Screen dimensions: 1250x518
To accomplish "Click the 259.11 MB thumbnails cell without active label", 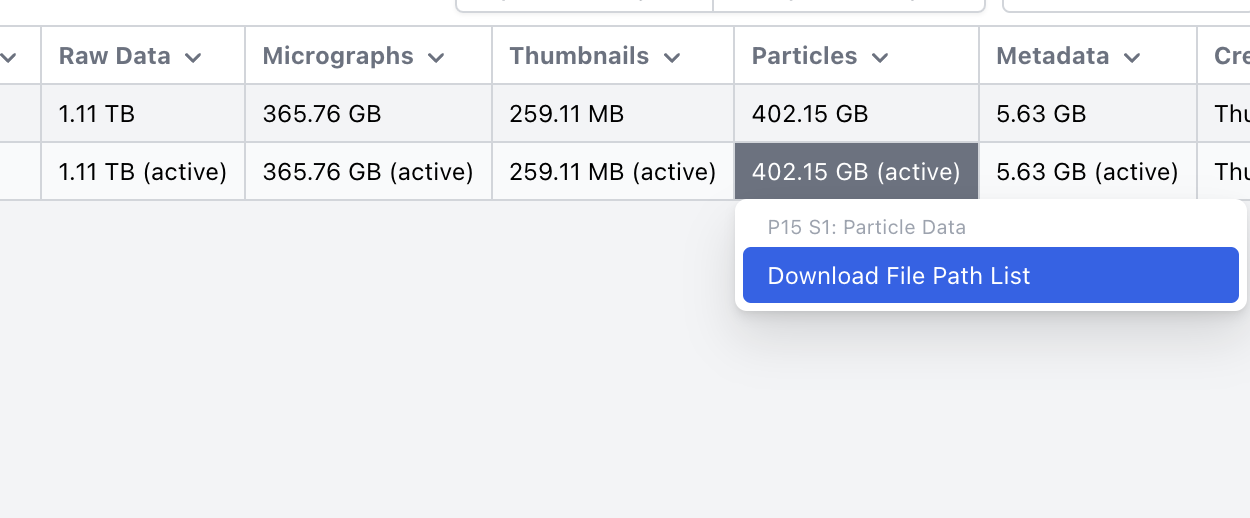I will point(567,114).
